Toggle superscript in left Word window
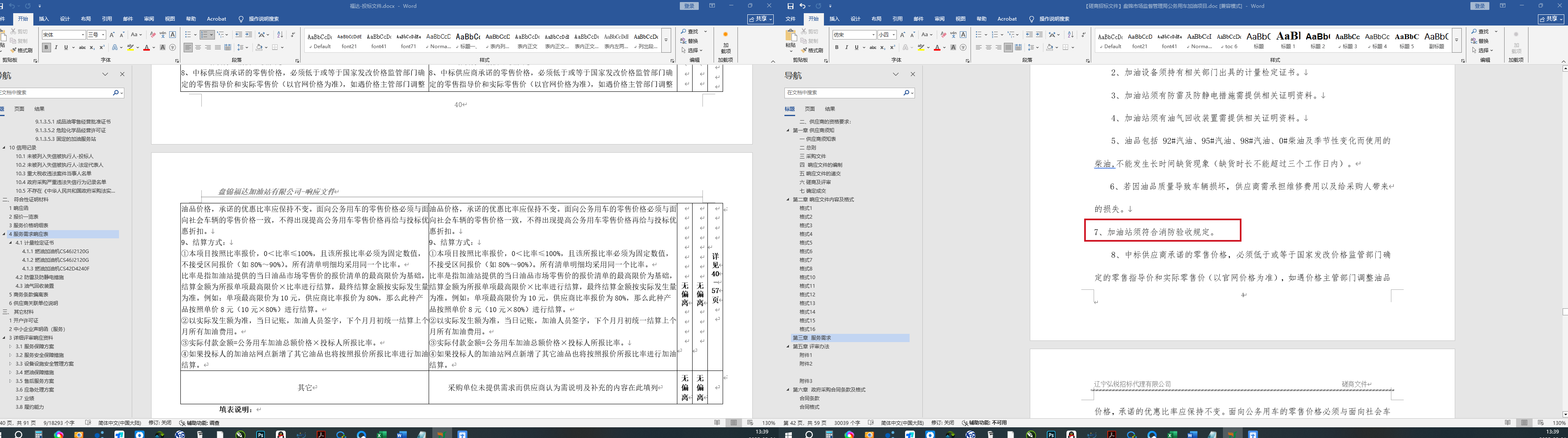The width and height of the screenshot is (1568, 438). (102, 47)
